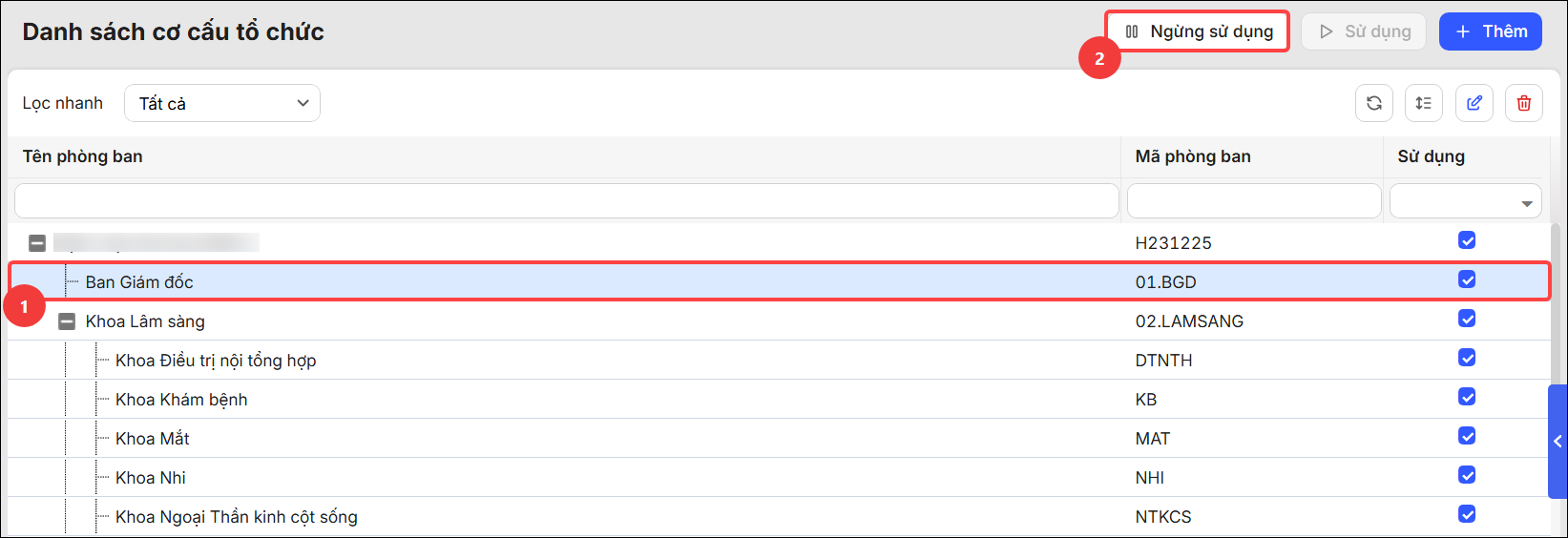The width and height of the screenshot is (1568, 538).
Task: Click the blue edit pencil icon
Action: point(1474,103)
